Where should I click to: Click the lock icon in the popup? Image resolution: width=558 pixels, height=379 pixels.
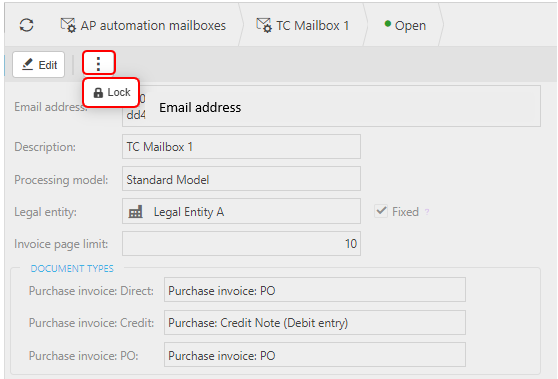coord(98,93)
